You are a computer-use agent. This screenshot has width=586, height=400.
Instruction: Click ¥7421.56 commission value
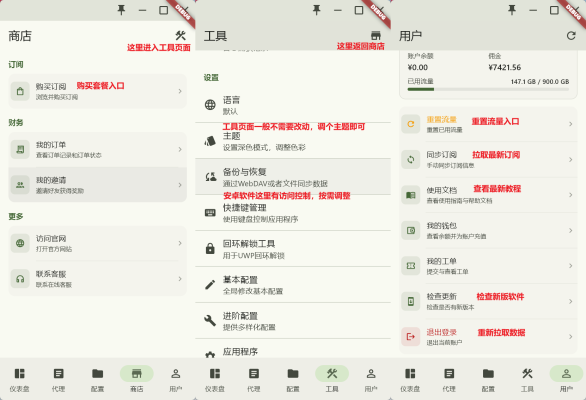pyautogui.click(x=505, y=67)
